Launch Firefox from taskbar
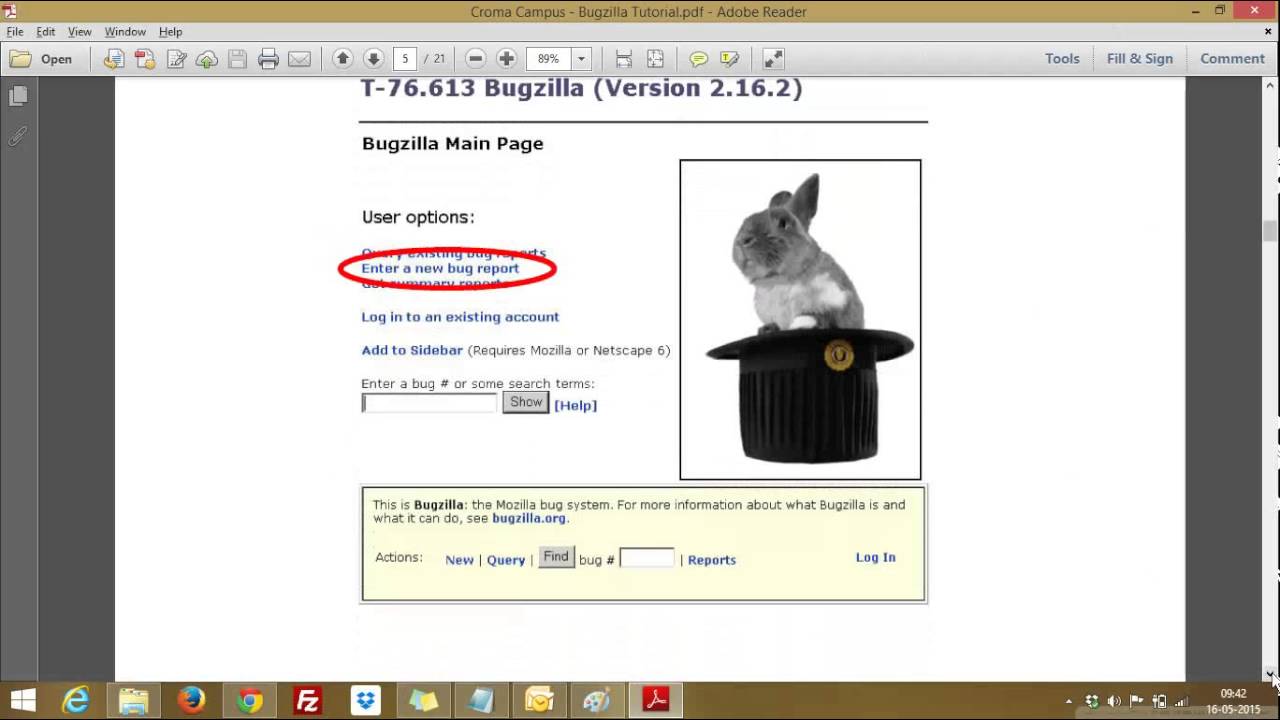This screenshot has height=720, width=1280. click(192, 700)
